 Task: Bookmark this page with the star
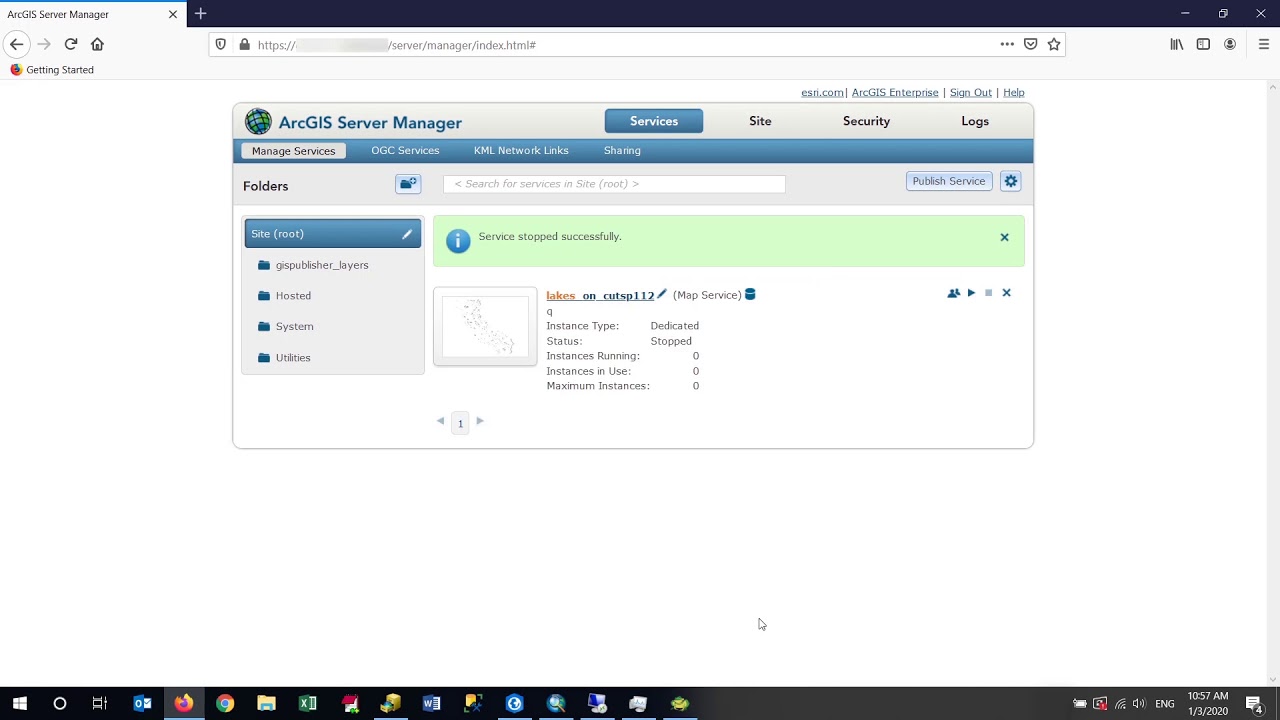1054,44
